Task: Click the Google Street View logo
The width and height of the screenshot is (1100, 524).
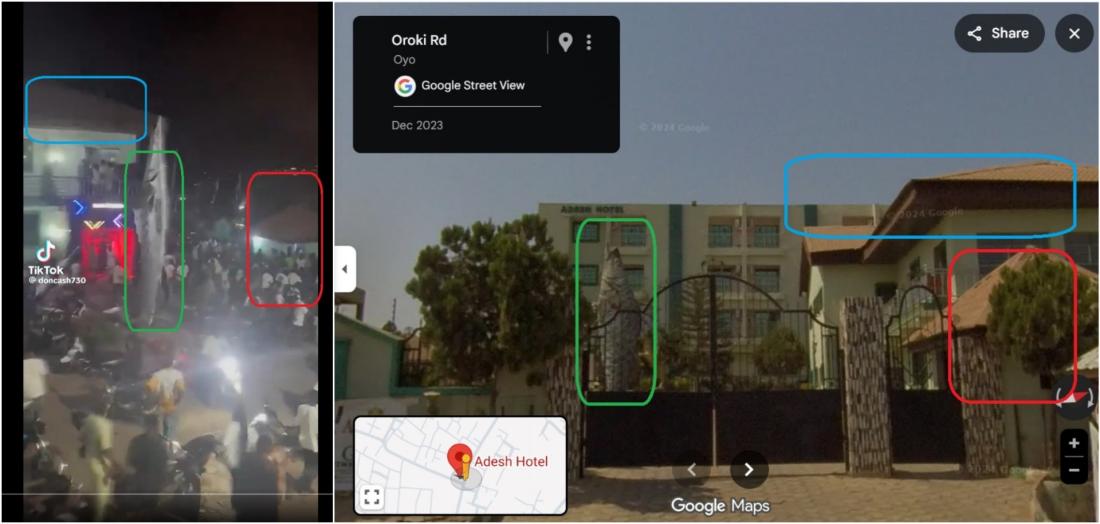Action: 405,86
